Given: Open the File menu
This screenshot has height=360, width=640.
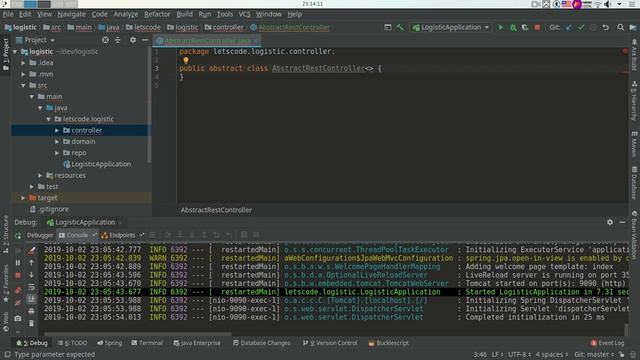Looking at the screenshot, I should click(8, 14).
